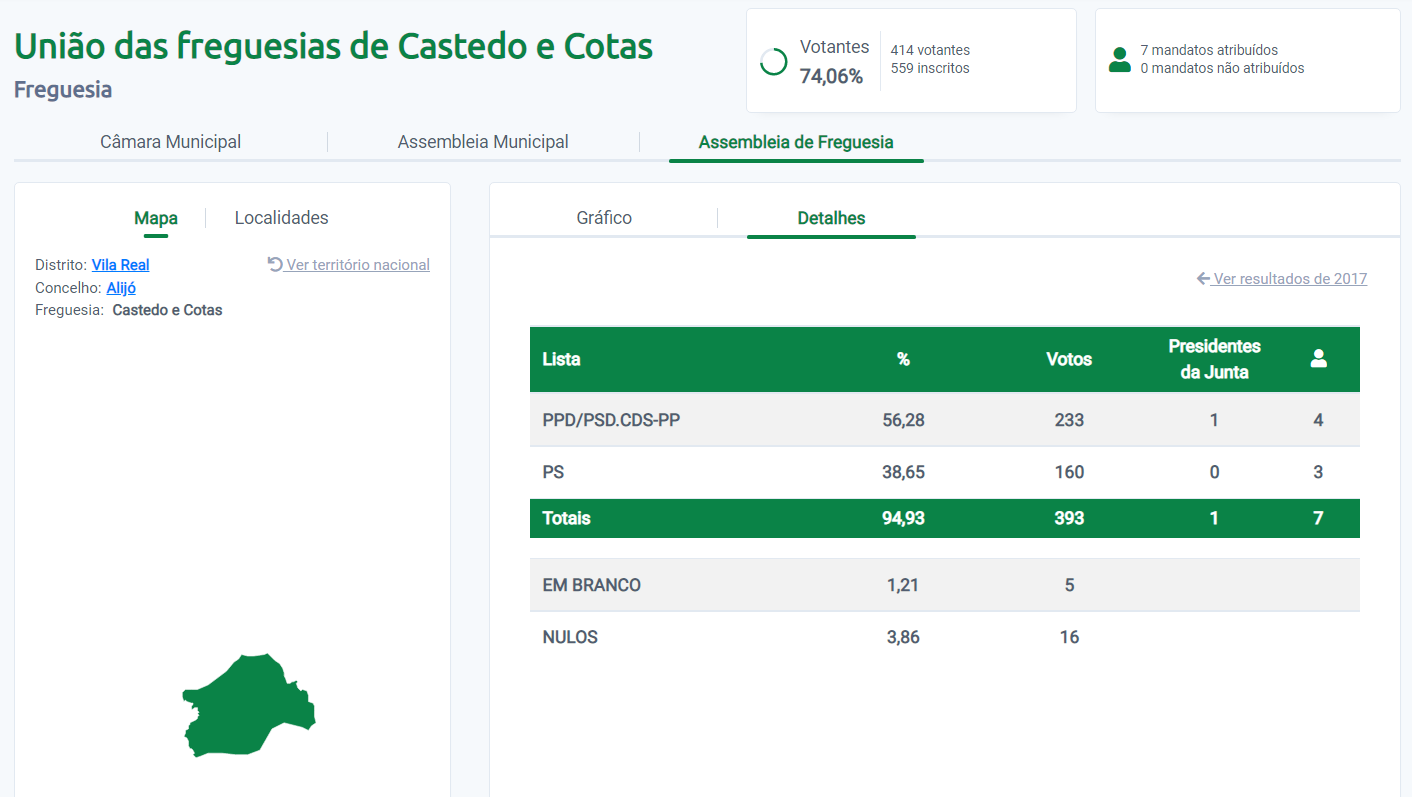Open the Assembleia Municipal tab
1412x797 pixels.
click(483, 142)
